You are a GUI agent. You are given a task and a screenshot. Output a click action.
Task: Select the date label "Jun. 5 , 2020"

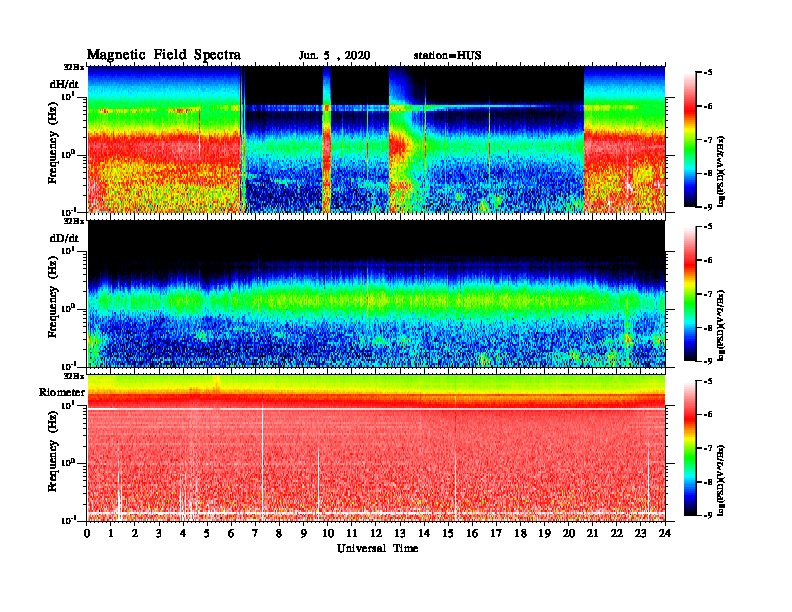click(x=334, y=56)
